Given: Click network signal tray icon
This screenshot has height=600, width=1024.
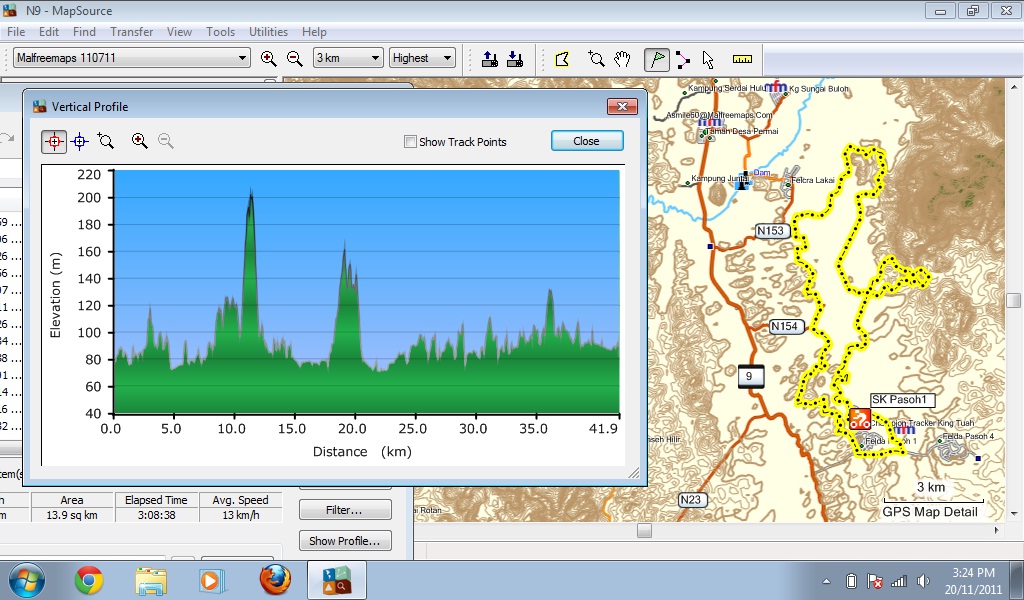Looking at the screenshot, I should (x=899, y=581).
